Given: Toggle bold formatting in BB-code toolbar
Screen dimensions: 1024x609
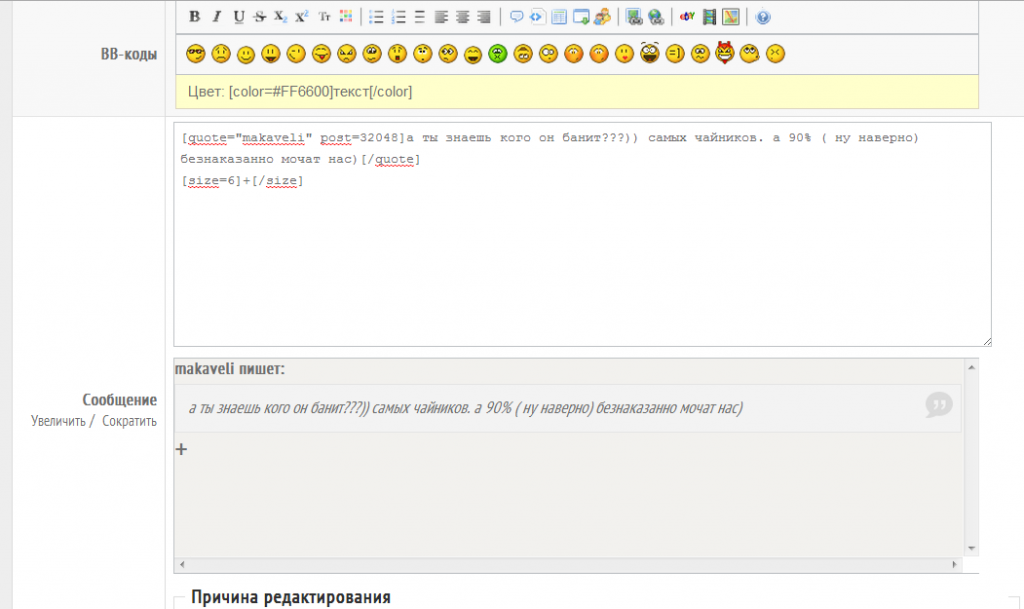Looking at the screenshot, I should (194, 16).
